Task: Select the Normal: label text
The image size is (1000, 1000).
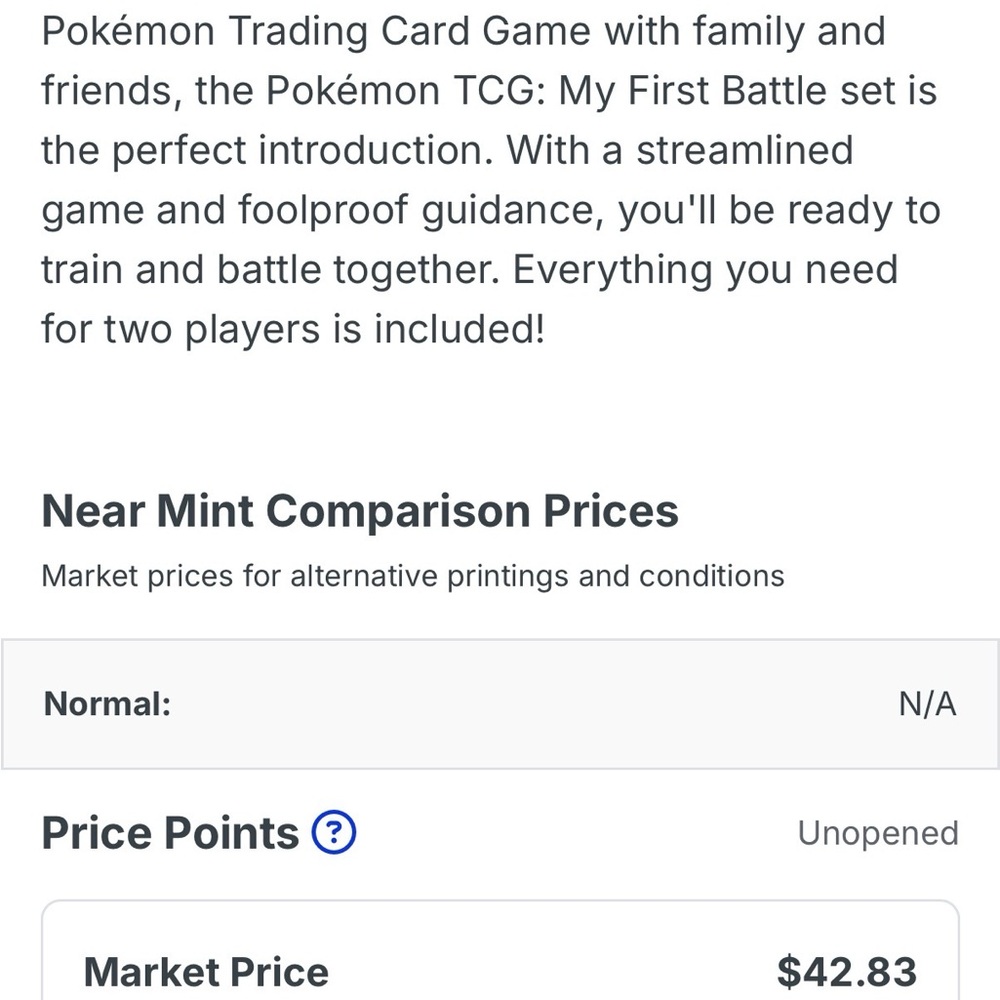Action: coord(107,705)
